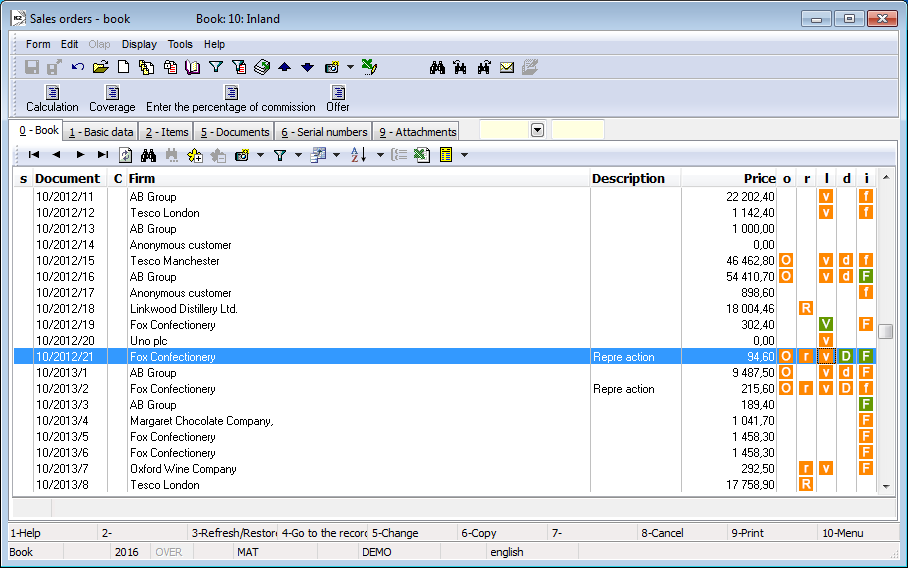Click the orange 'O' flag on row 10/2012/15

[x=786, y=261]
